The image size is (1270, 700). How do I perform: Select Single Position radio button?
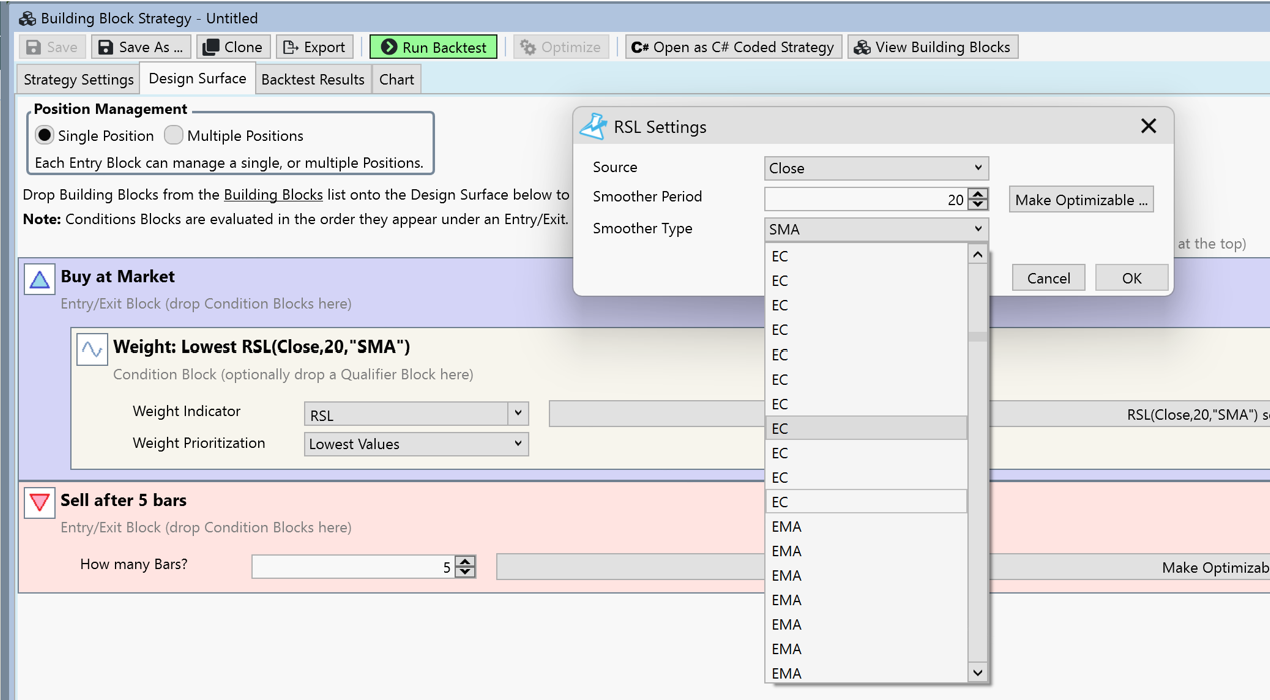[45, 135]
